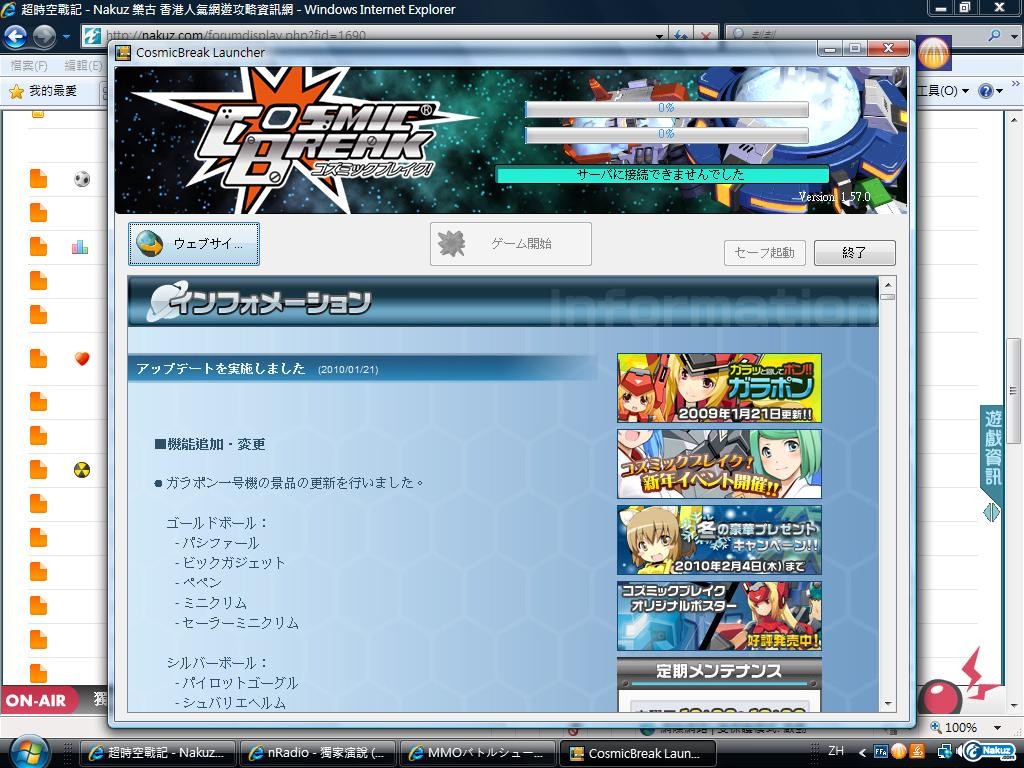Open the ウェブサイト website button in launcher

[x=194, y=244]
